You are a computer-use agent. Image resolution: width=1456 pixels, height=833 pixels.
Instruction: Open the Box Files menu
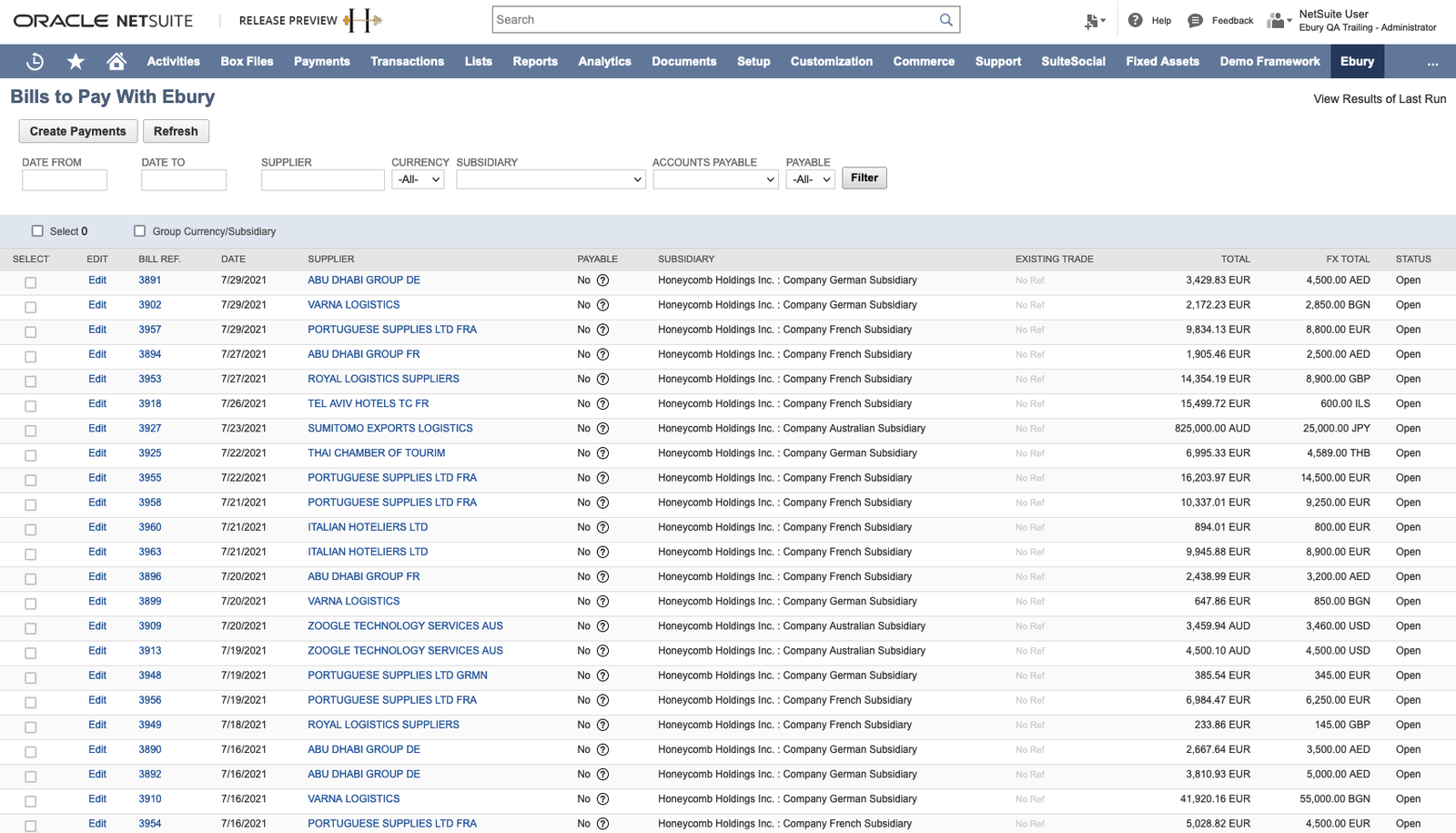click(247, 61)
